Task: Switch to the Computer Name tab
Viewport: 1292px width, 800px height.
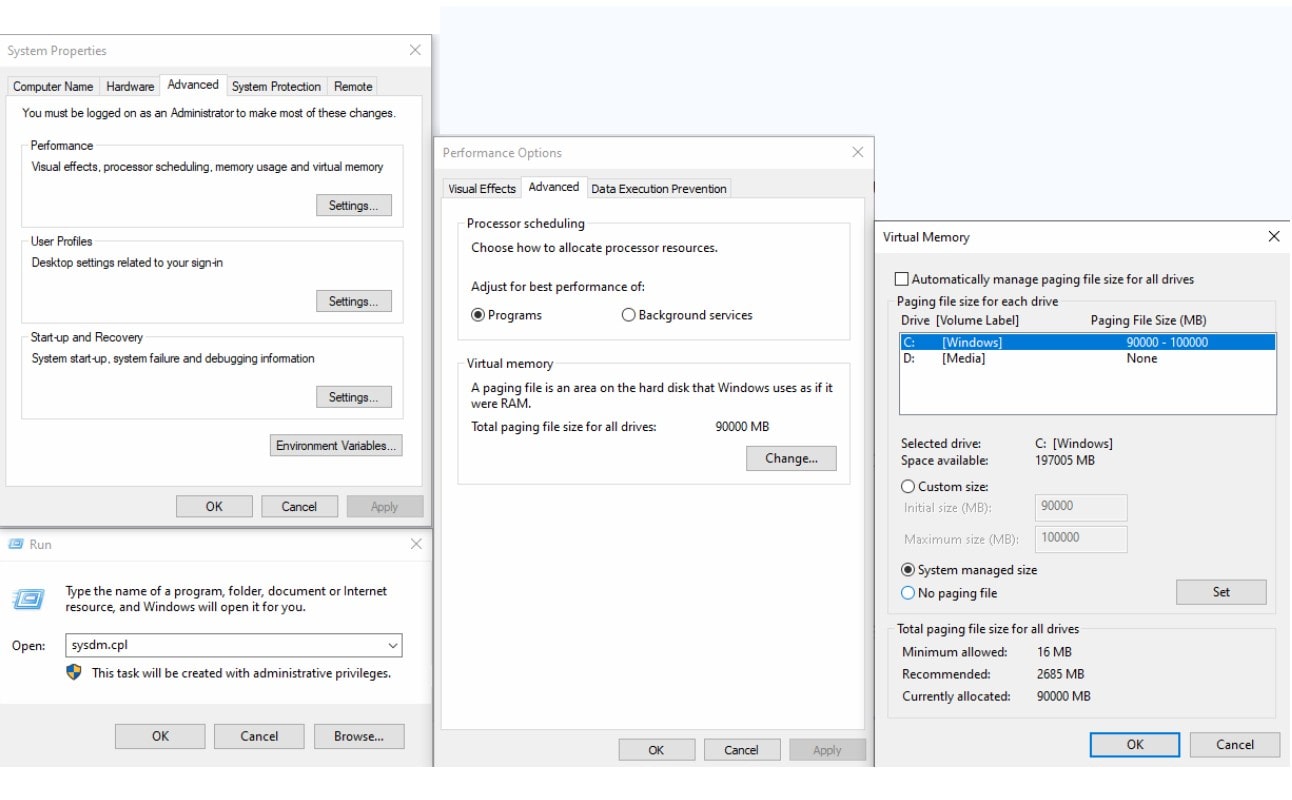Action: pos(52,86)
